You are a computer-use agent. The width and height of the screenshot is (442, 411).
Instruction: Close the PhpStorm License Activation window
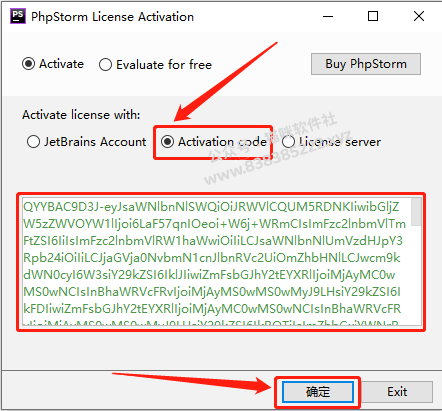click(419, 16)
